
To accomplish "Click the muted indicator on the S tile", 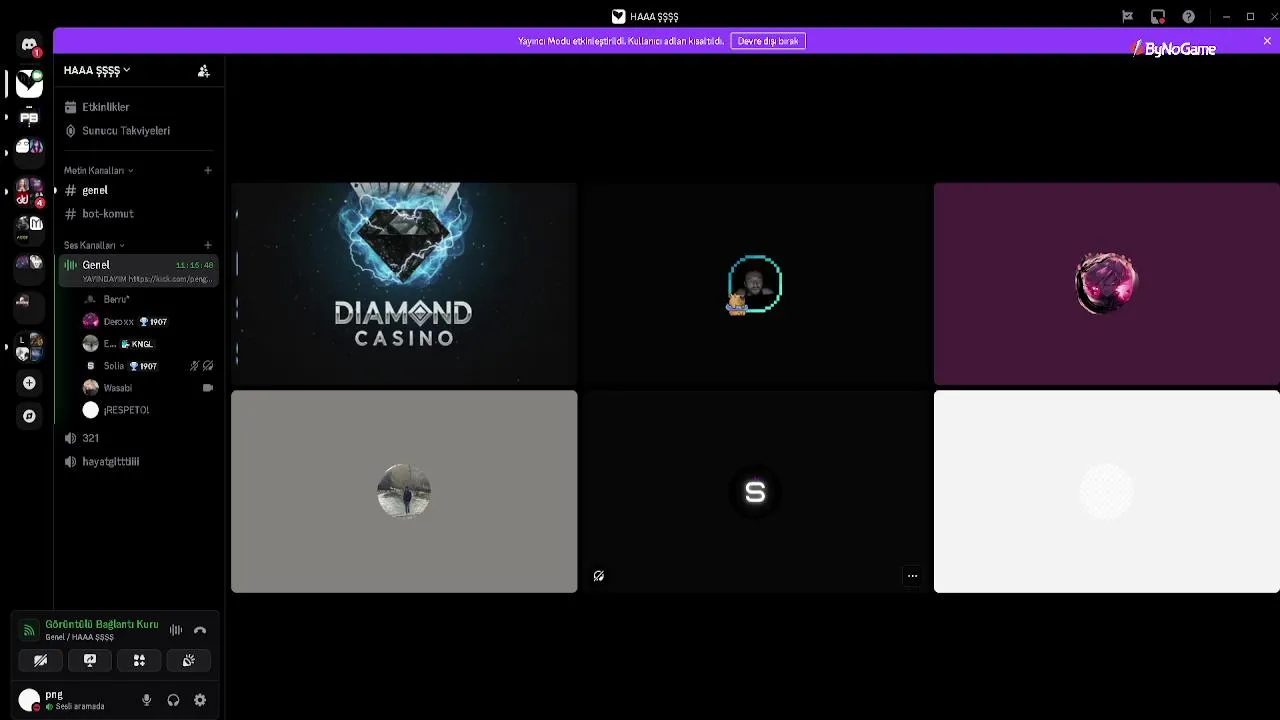I will click(599, 576).
